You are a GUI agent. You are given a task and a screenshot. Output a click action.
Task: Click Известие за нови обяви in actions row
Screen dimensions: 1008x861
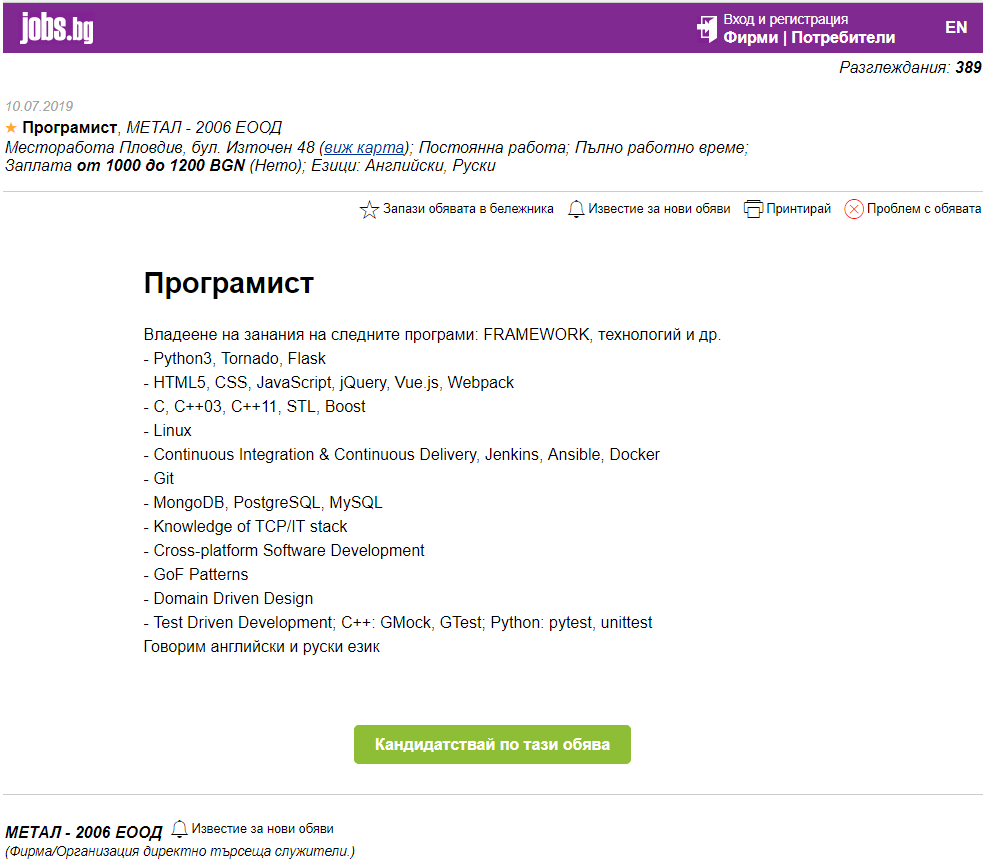tap(659, 209)
